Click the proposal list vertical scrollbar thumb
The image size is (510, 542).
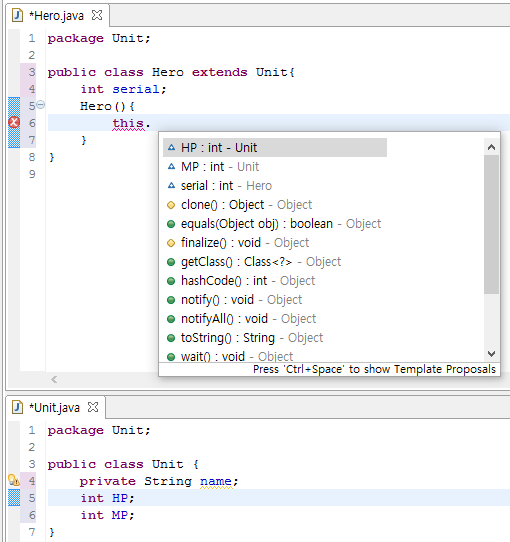(x=491, y=224)
